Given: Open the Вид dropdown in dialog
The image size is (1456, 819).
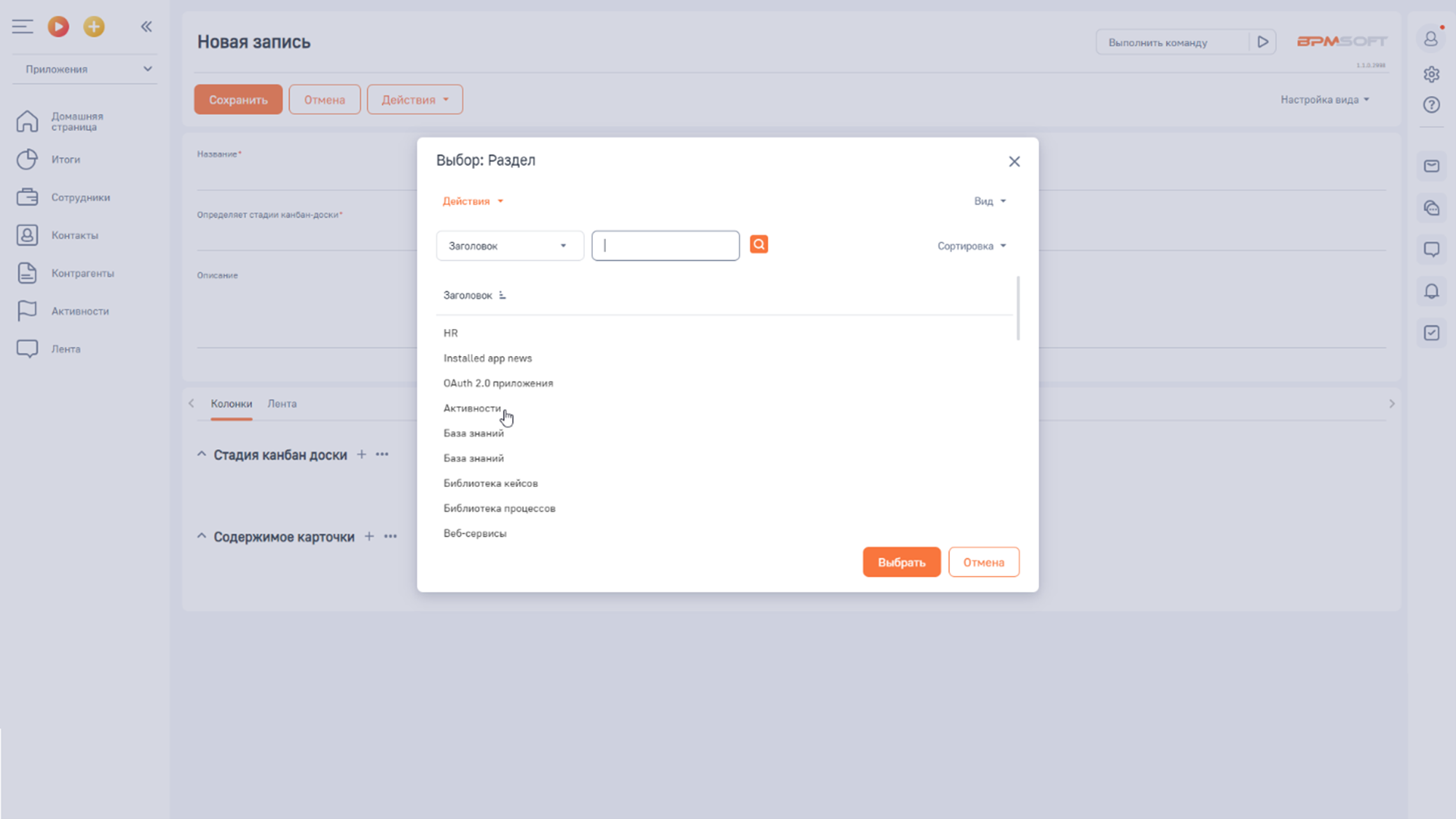Looking at the screenshot, I should [989, 201].
